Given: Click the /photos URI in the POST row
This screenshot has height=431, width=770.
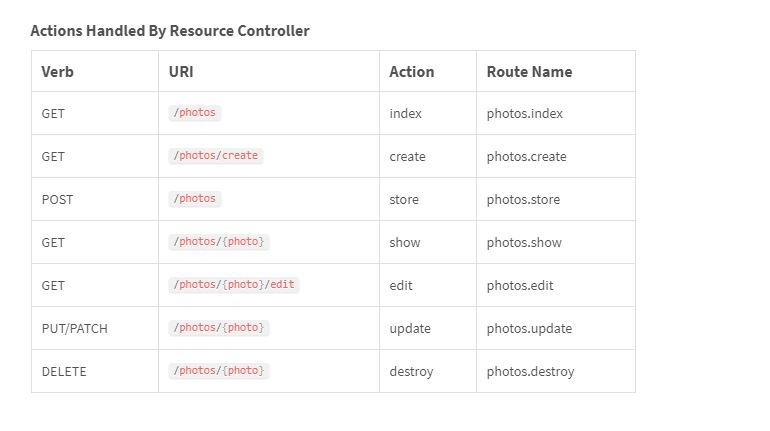Looking at the screenshot, I should pos(195,199).
